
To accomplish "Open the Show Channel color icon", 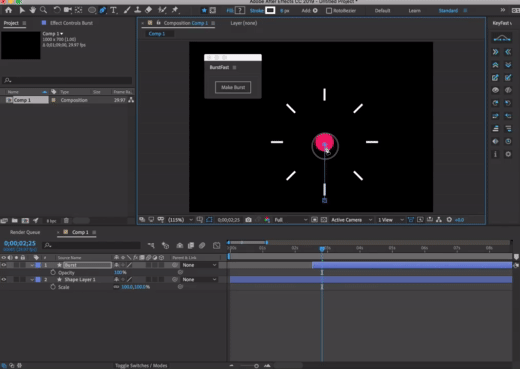I will pos(267,220).
